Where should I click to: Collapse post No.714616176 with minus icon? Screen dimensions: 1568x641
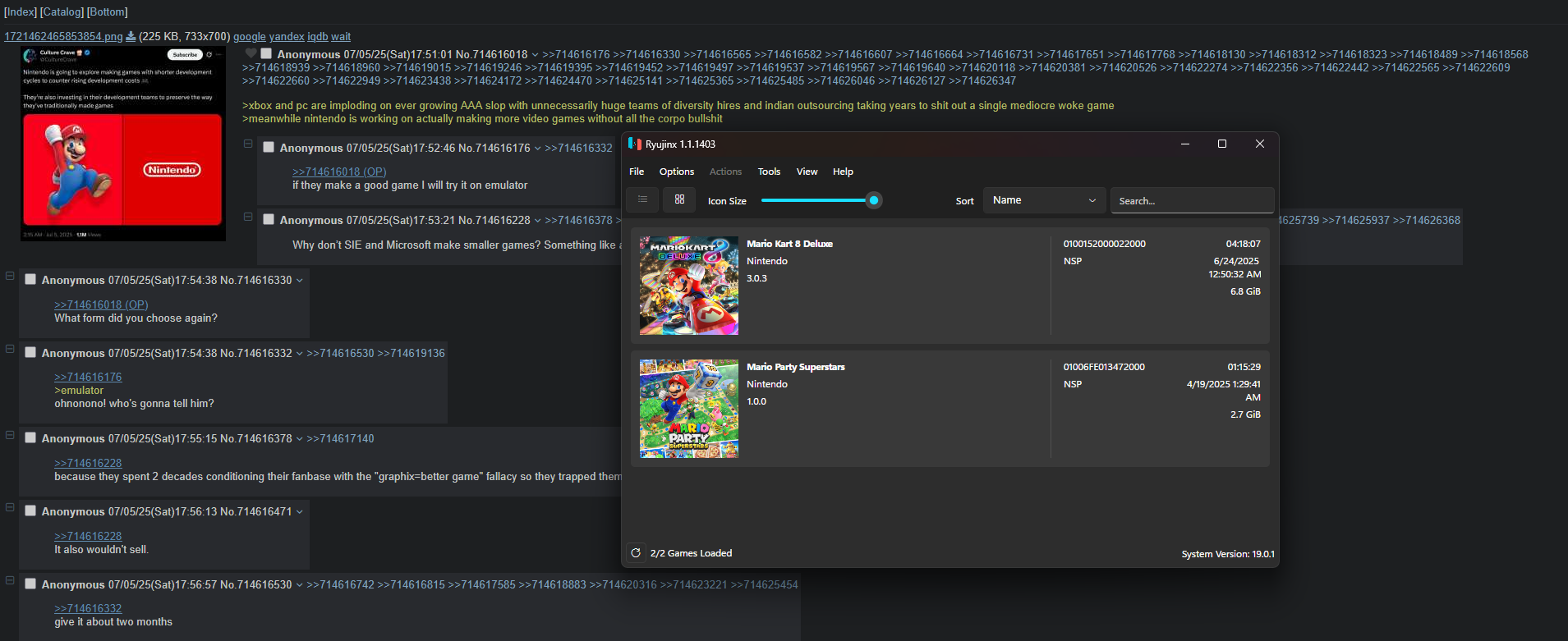[x=248, y=144]
